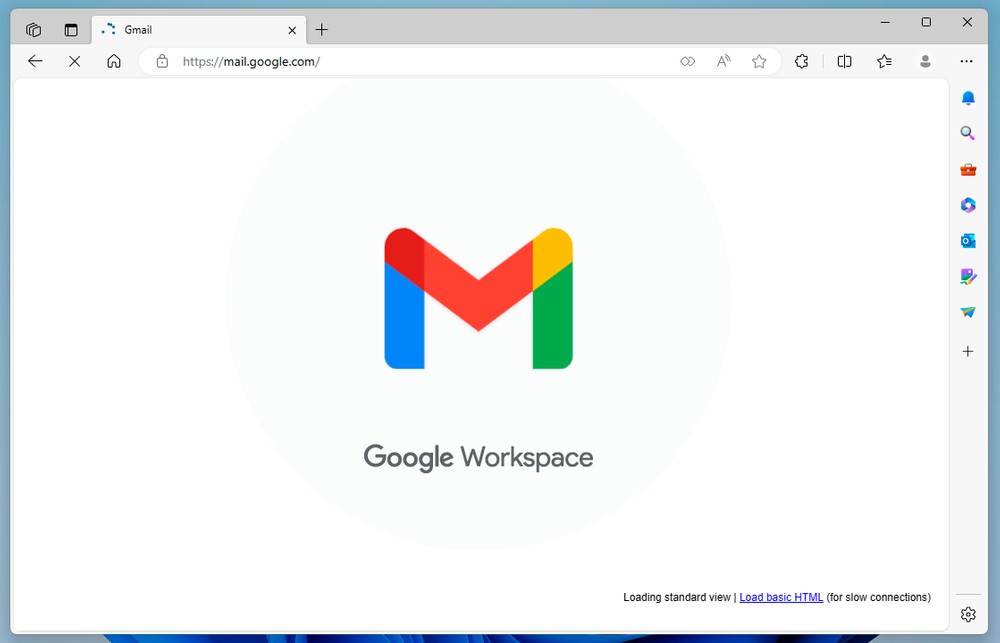Open the Drop paper plane sidebar icon

coord(968,312)
